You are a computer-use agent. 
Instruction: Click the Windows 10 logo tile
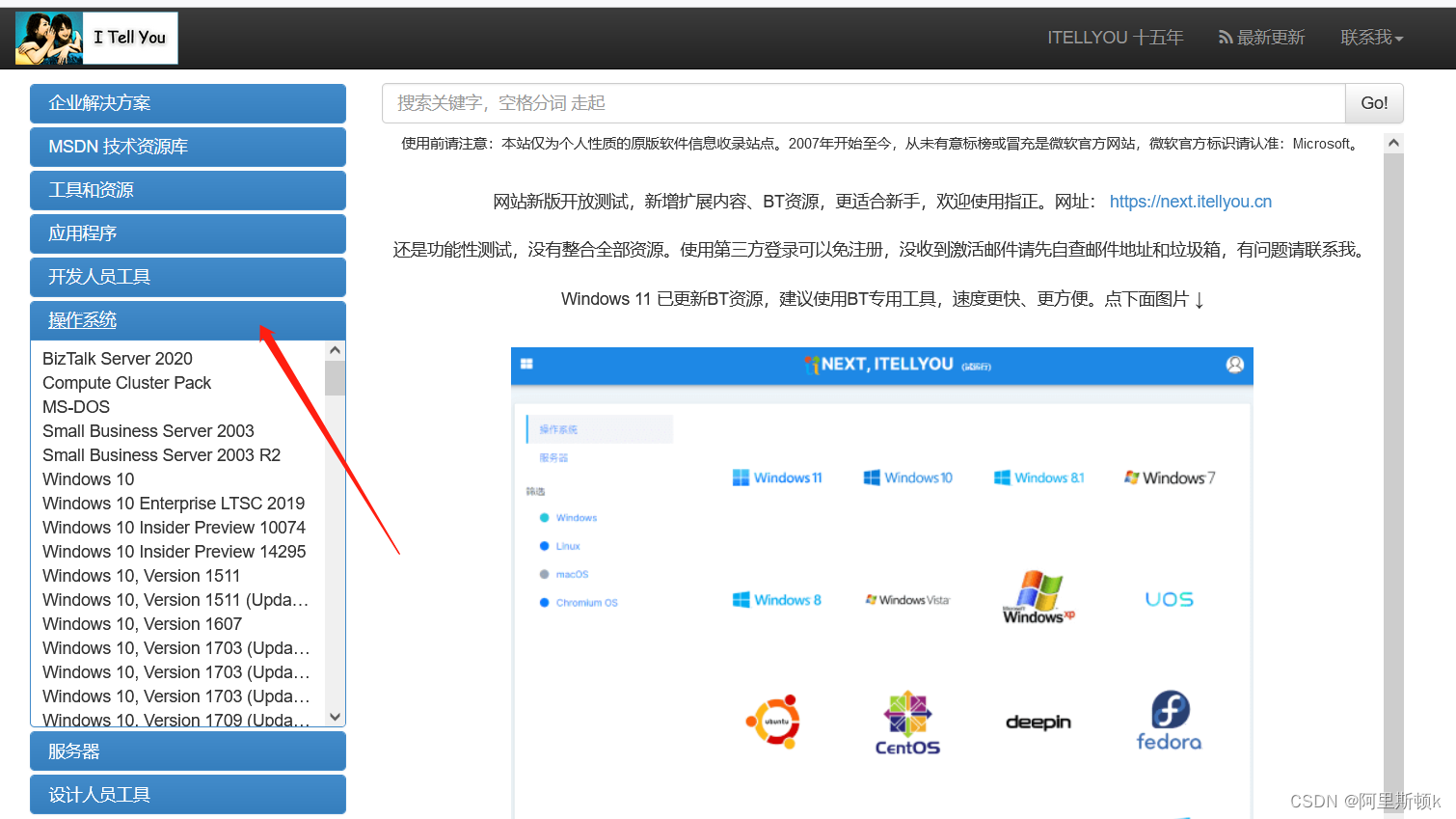(908, 478)
